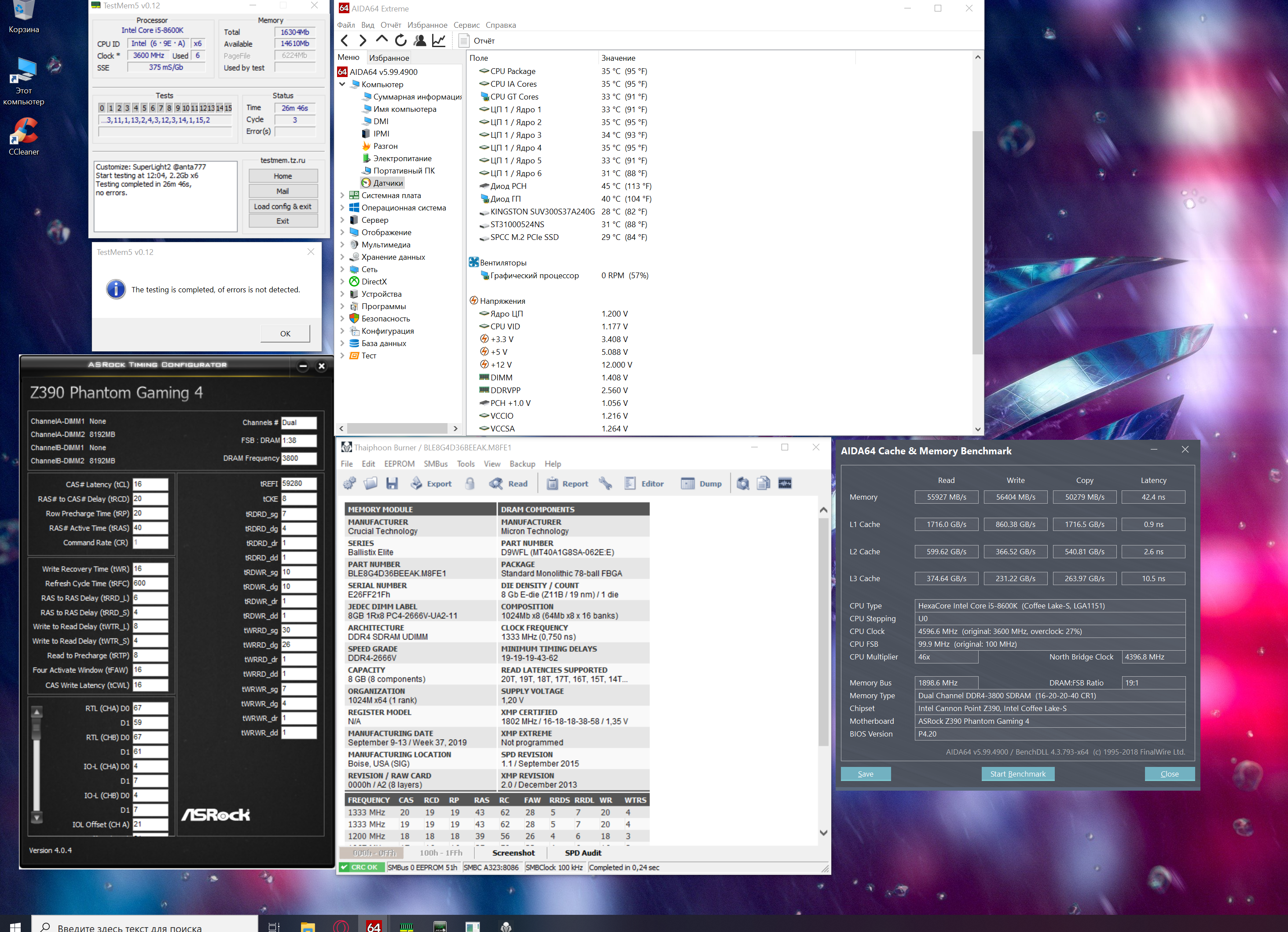Click the wrench icon in Thaiphoon Burner toolbar
The image size is (1288, 932).
[x=605, y=484]
